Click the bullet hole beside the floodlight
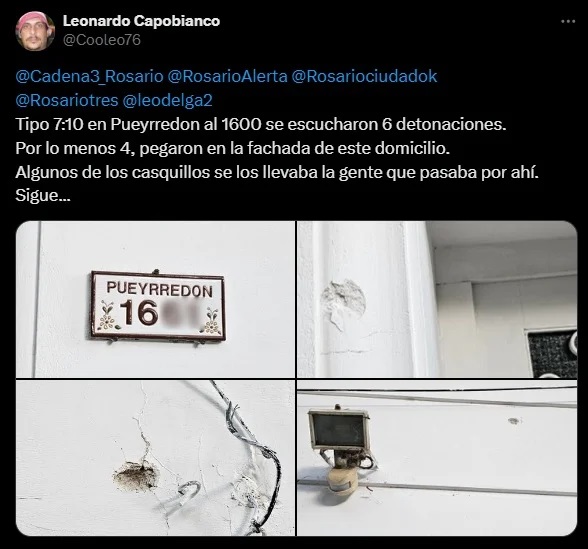588x549 pixels. pyautogui.click(x=514, y=421)
